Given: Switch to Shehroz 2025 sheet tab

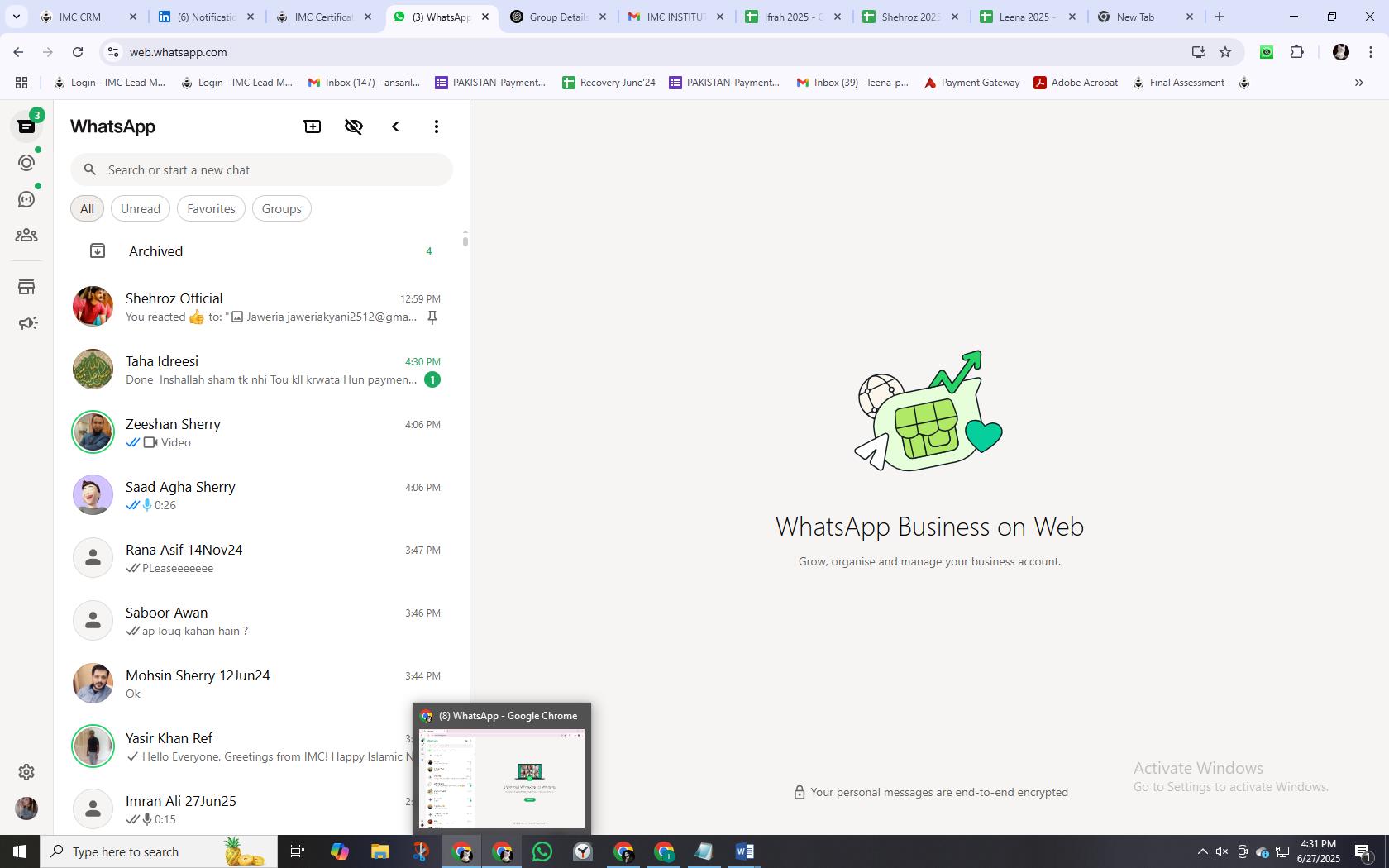Looking at the screenshot, I should click(911, 17).
